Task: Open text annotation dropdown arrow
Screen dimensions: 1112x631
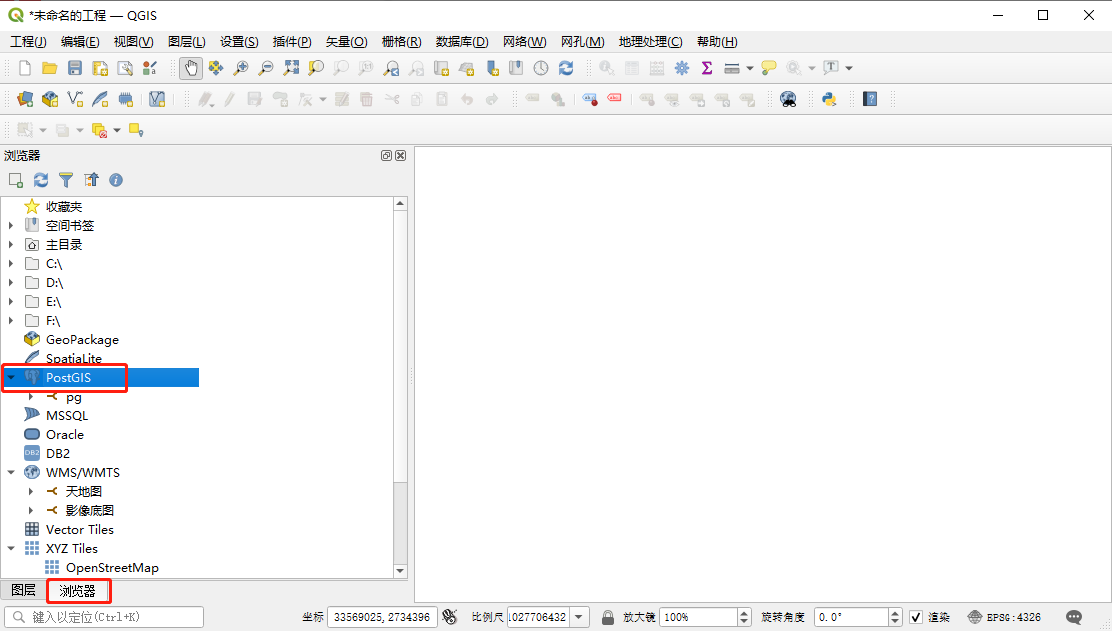Action: coord(849,68)
